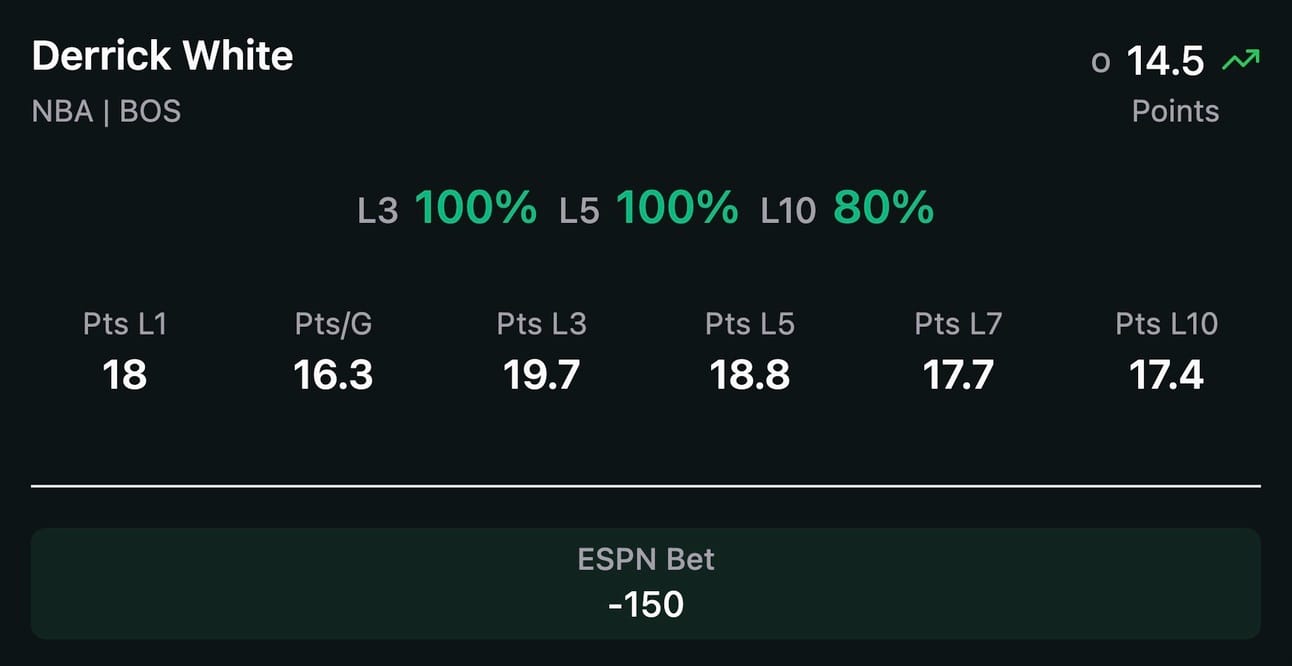Click the L3 100% hit rate

point(447,208)
